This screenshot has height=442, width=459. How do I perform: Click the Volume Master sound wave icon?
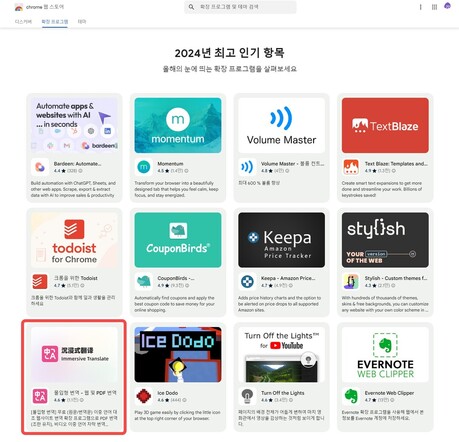click(247, 167)
